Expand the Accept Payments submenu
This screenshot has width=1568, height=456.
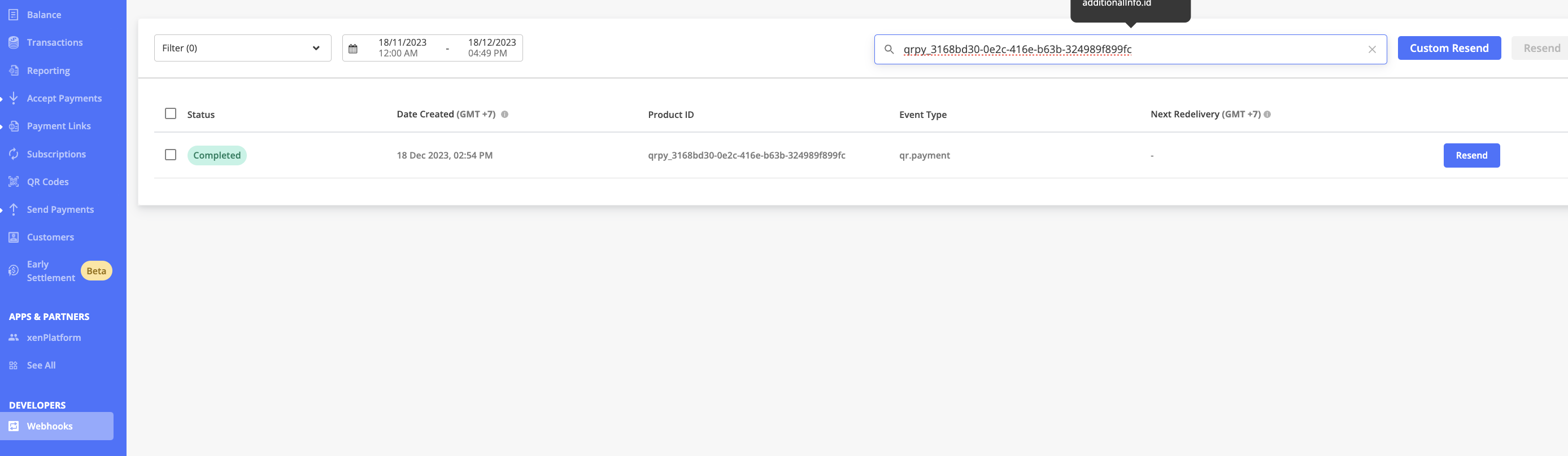pyautogui.click(x=64, y=99)
